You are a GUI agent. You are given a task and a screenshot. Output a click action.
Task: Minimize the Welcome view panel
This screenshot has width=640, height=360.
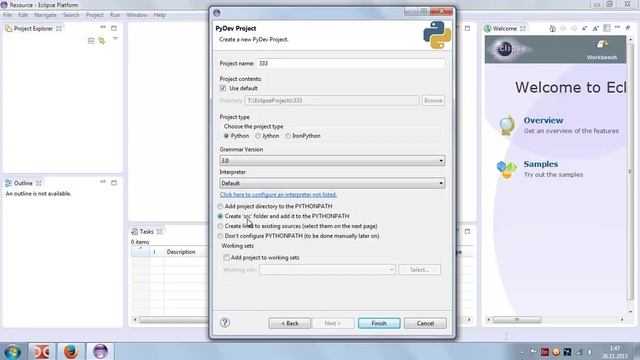pos(617,27)
